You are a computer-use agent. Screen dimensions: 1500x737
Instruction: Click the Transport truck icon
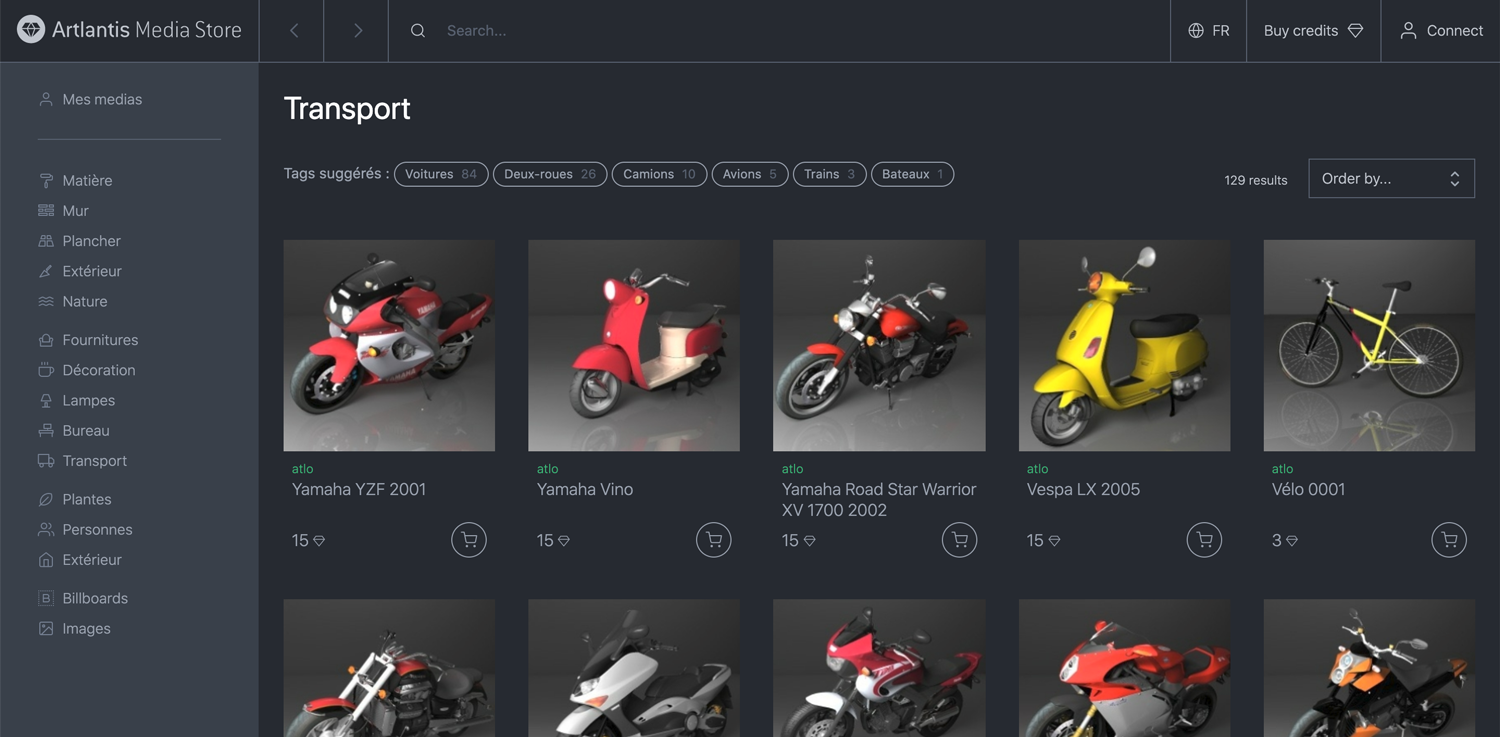pyautogui.click(x=46, y=461)
